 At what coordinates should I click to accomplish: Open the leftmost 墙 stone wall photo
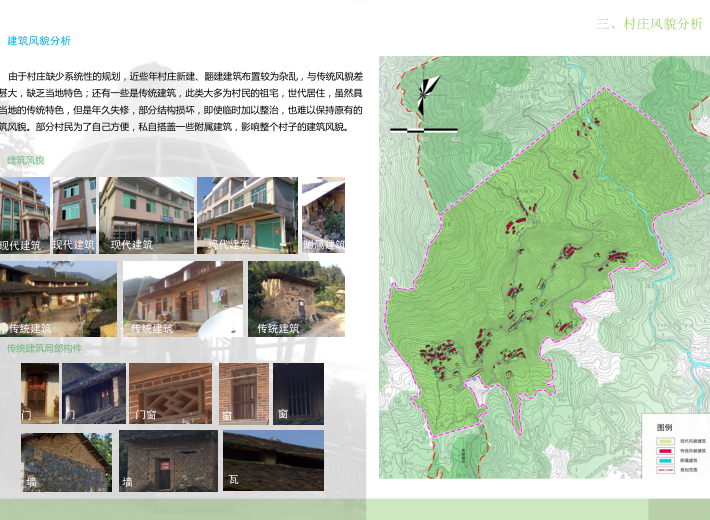coord(65,461)
